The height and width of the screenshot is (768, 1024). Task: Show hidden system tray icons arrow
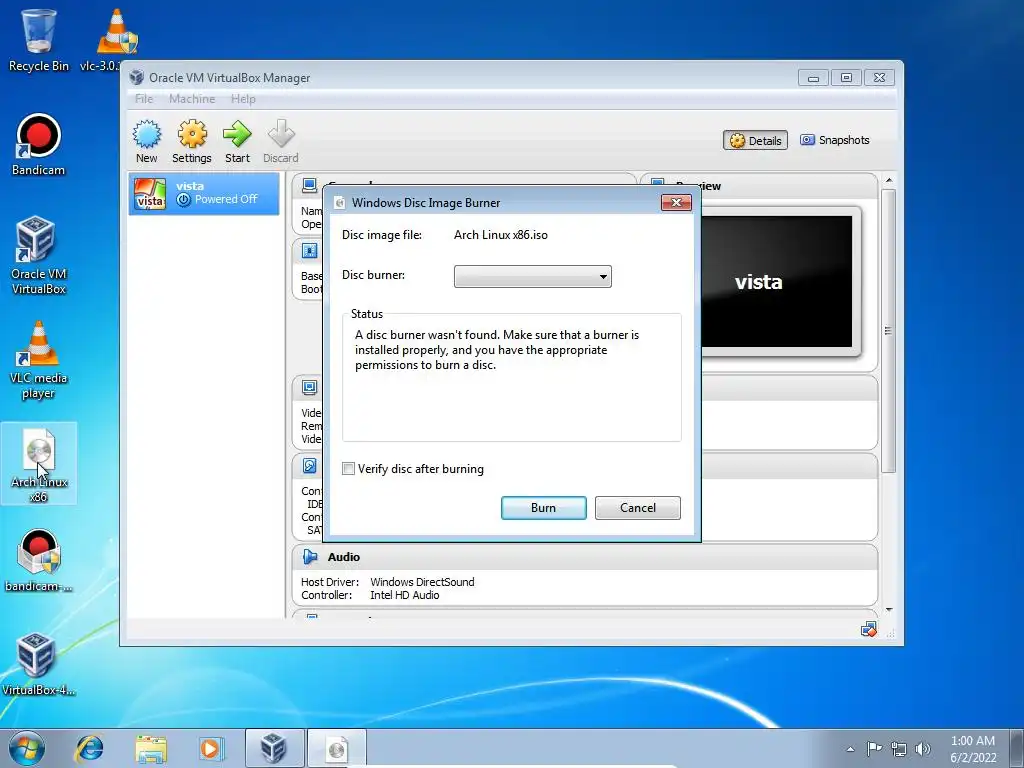(x=850, y=749)
